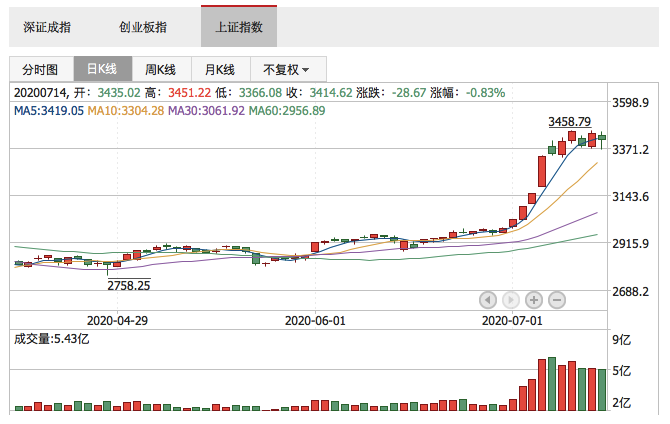Click the low price 3366.08 value
Viewport: 670px width, 424px height.
tap(260, 93)
